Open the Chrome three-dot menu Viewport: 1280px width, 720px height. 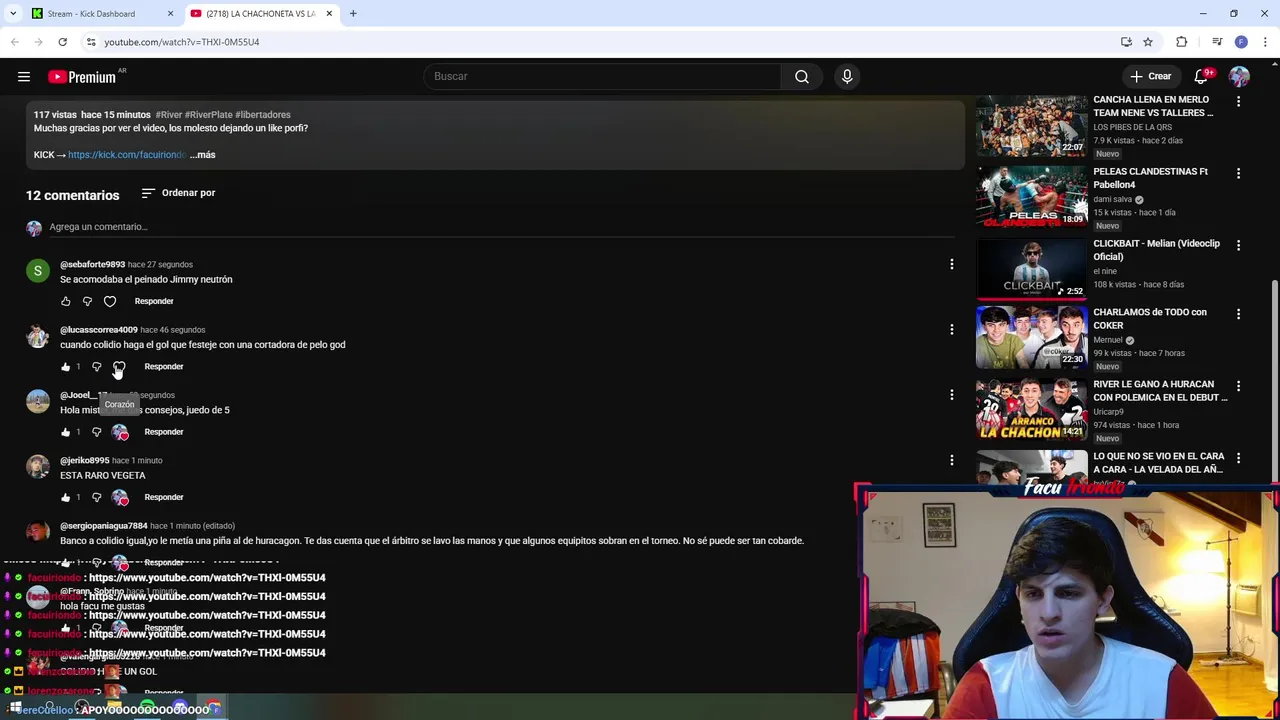click(x=1266, y=42)
